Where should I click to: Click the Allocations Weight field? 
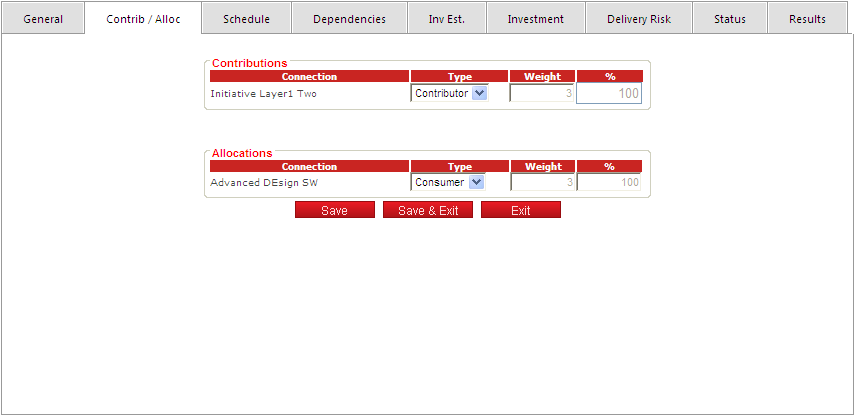point(542,182)
